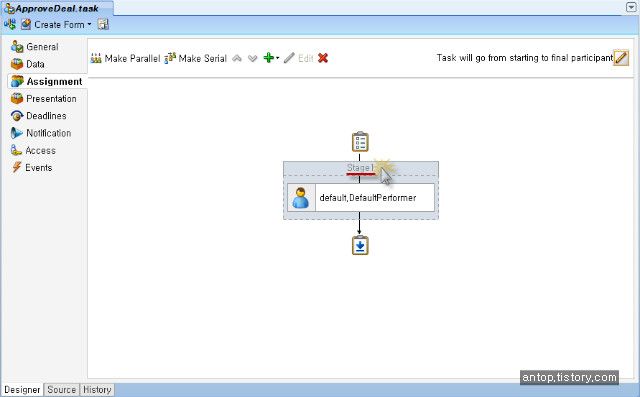640x397 pixels.
Task: Open the Notification section
Action: [41, 133]
